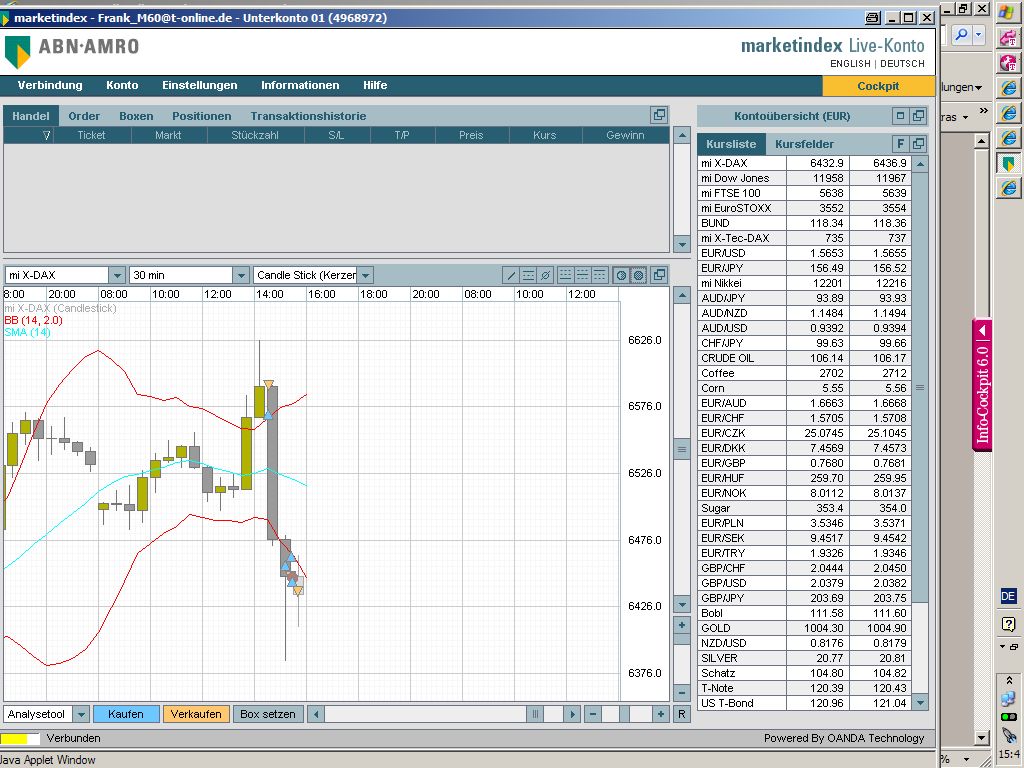Zoom in chart with plus button

(660, 714)
